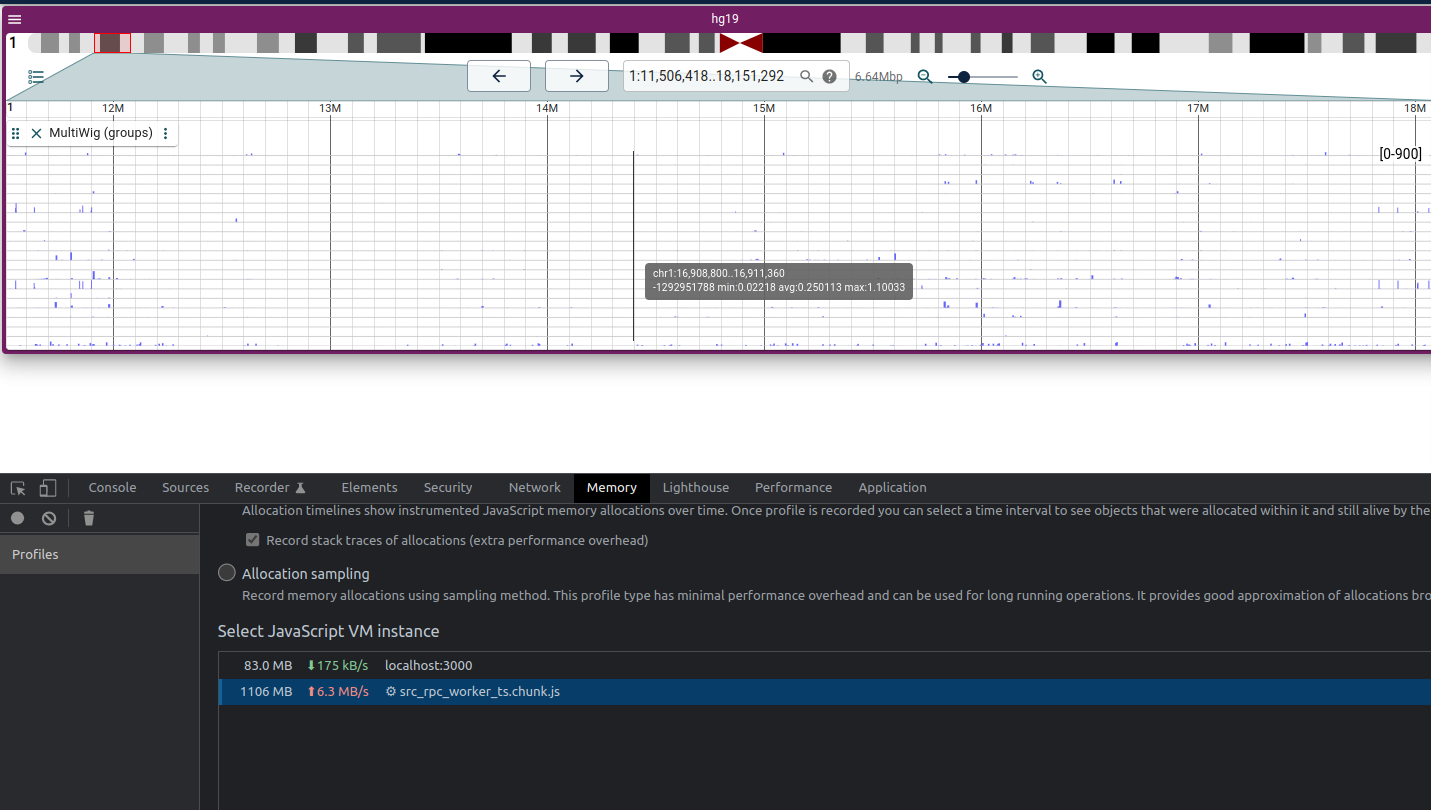The height and width of the screenshot is (810, 1431).
Task: Open the Lighthouse tab
Action: tap(696, 488)
